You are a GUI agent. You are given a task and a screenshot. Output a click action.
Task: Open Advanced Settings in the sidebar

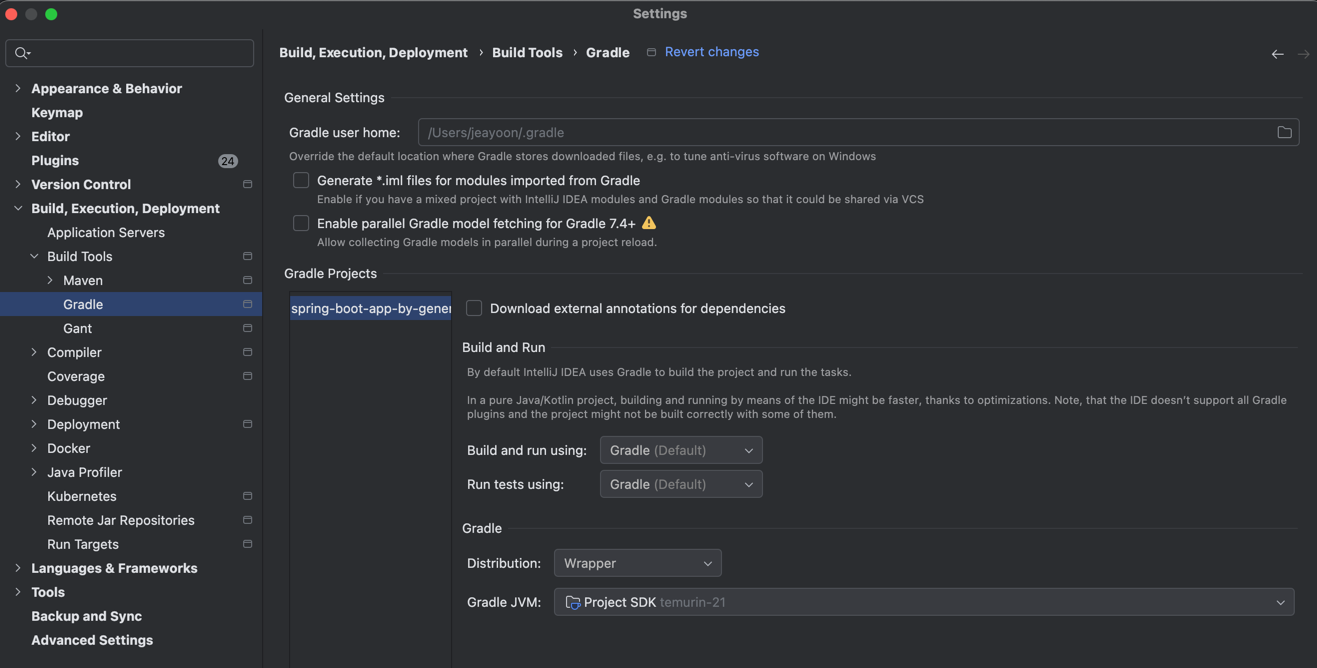[x=92, y=640]
